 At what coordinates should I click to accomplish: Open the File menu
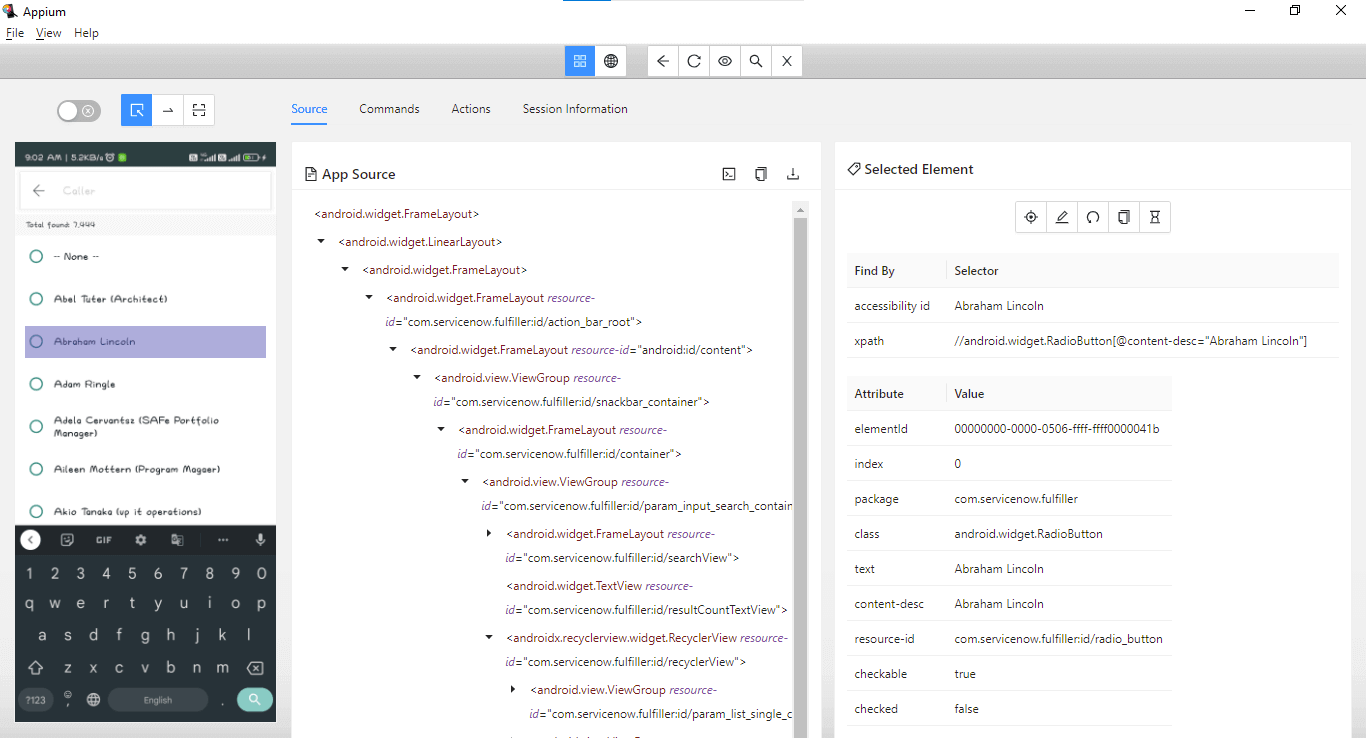pyautogui.click(x=15, y=33)
